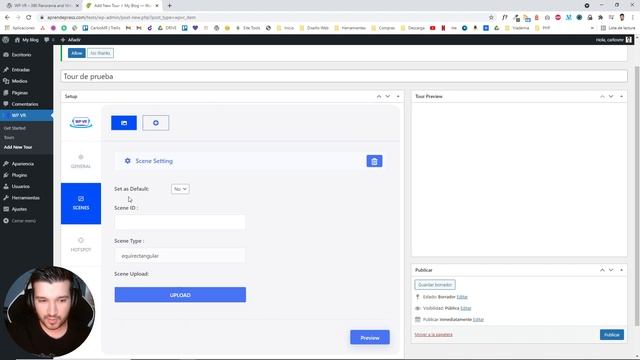Move Publicar panel up
Screen dimensions: 640x360
602,270
